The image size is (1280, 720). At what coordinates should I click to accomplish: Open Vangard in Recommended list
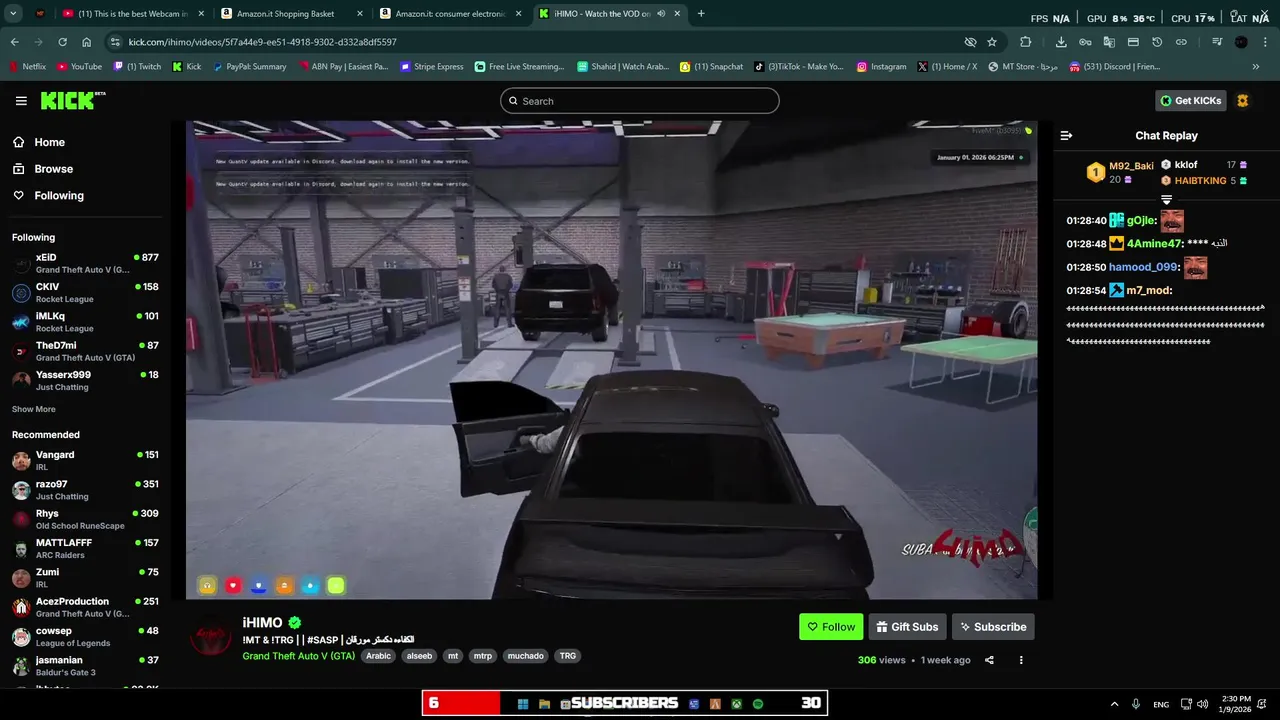point(86,461)
